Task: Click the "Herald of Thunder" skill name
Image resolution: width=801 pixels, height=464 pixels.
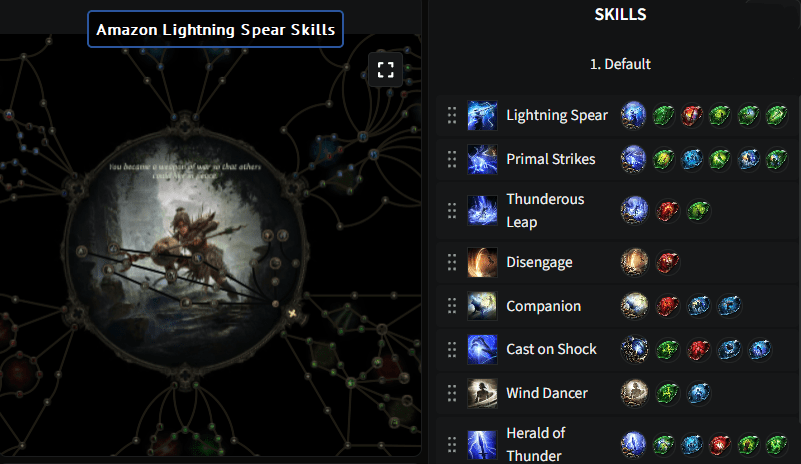Action: tap(535, 445)
